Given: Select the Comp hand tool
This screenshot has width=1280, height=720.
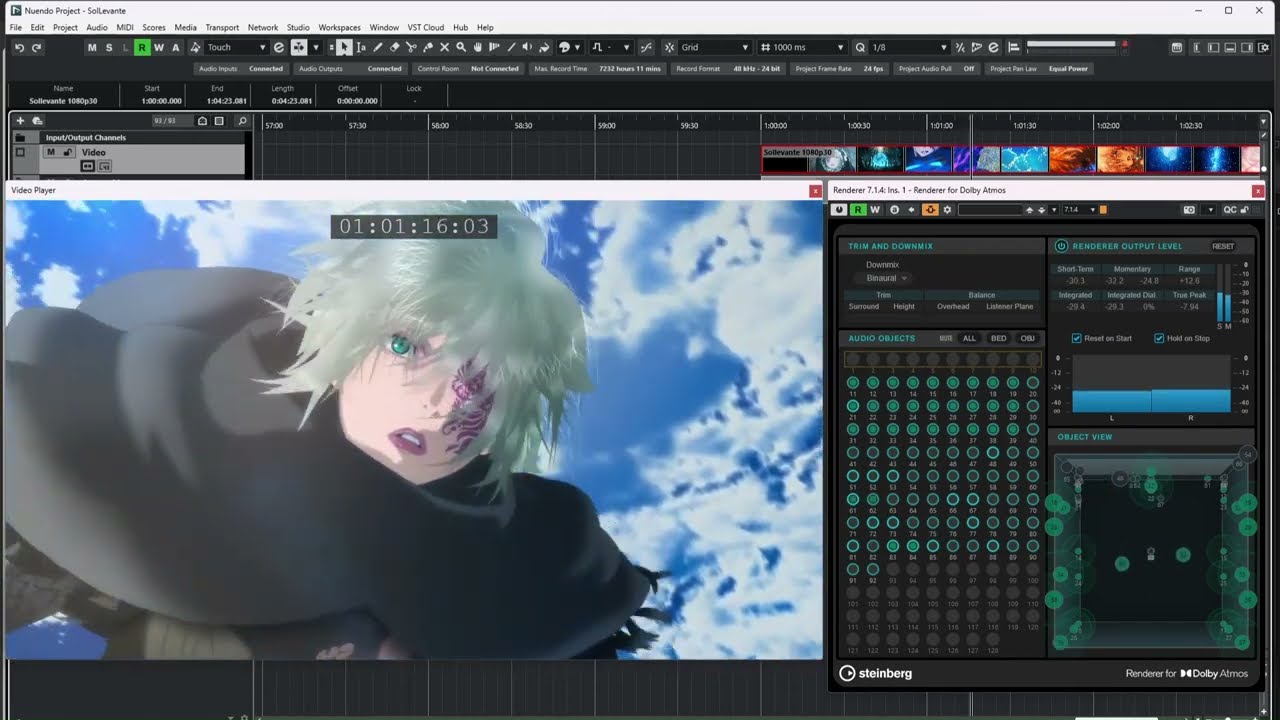Looking at the screenshot, I should pyautogui.click(x=478, y=47).
